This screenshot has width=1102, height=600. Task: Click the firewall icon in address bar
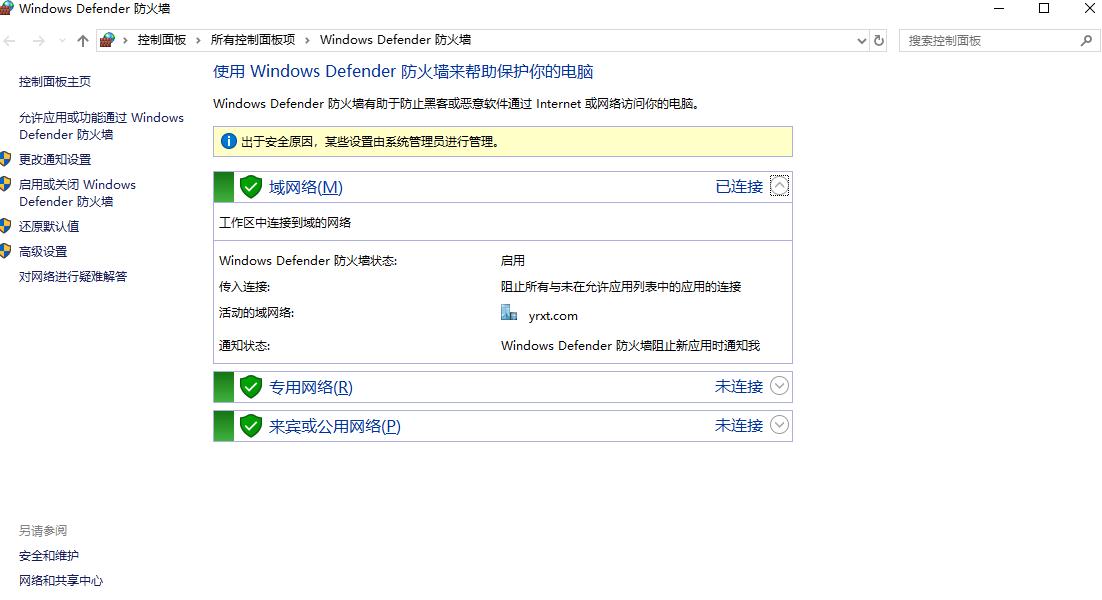point(107,40)
